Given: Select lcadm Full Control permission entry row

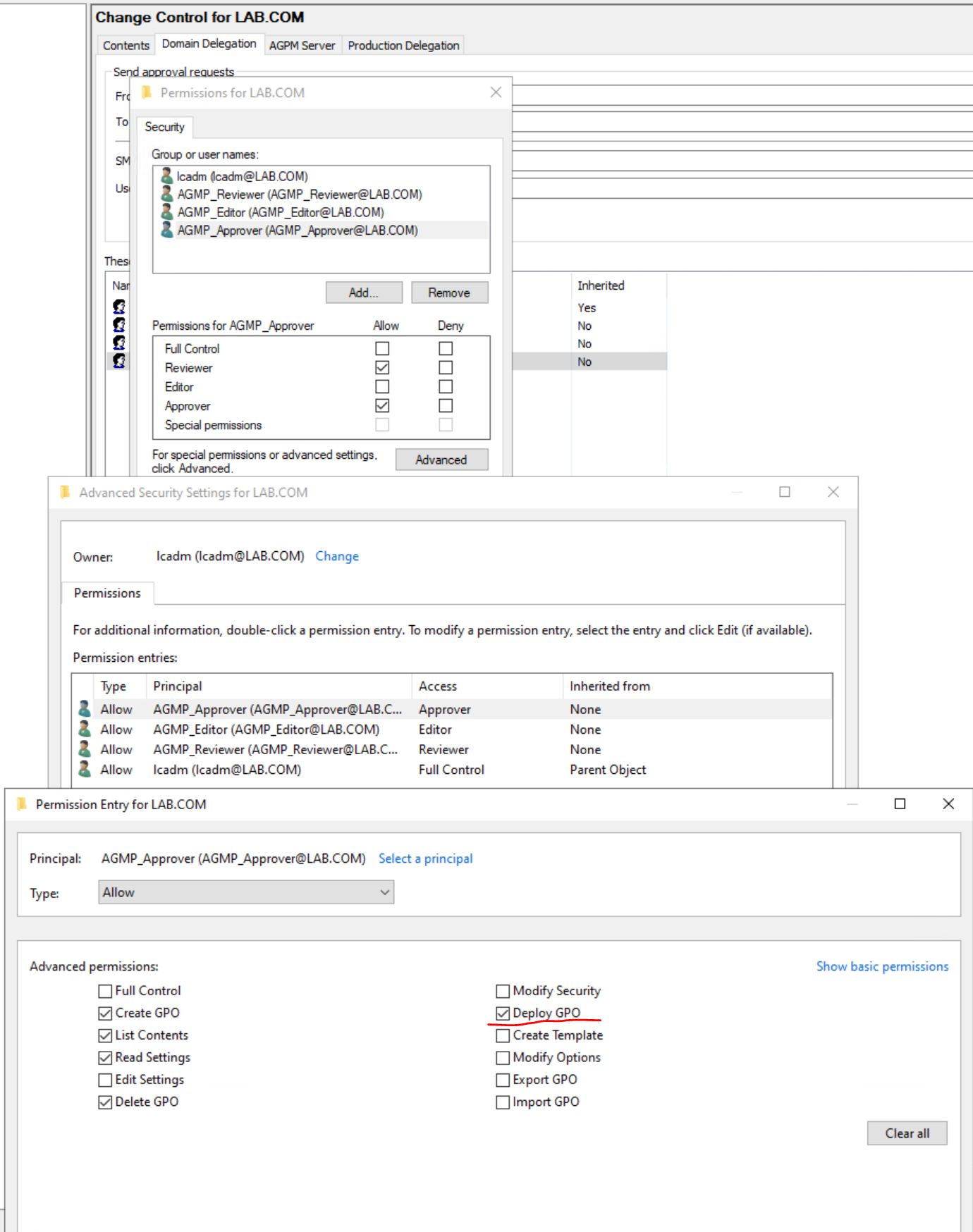Looking at the screenshot, I should click(x=452, y=770).
